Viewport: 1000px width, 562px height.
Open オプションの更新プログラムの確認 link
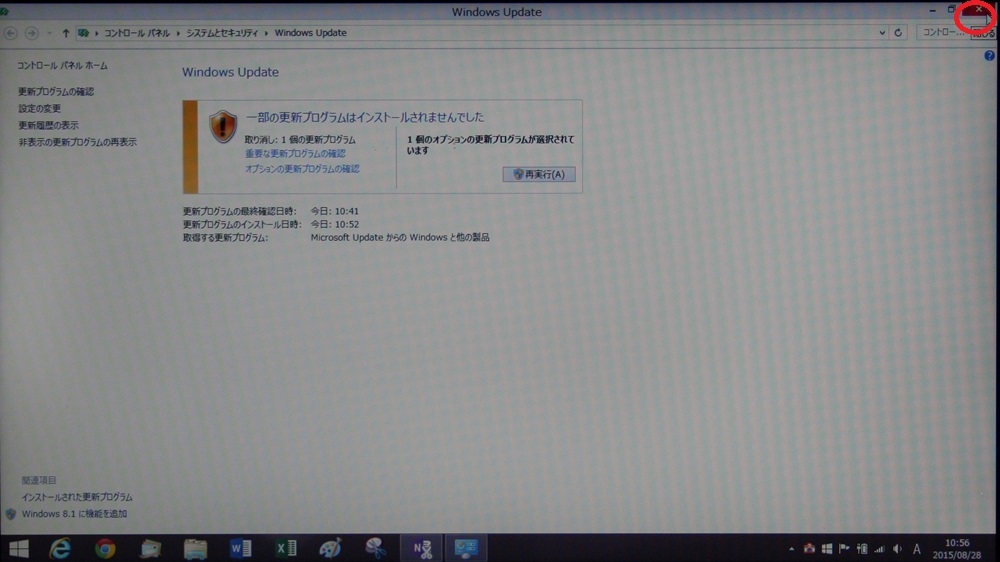302,168
